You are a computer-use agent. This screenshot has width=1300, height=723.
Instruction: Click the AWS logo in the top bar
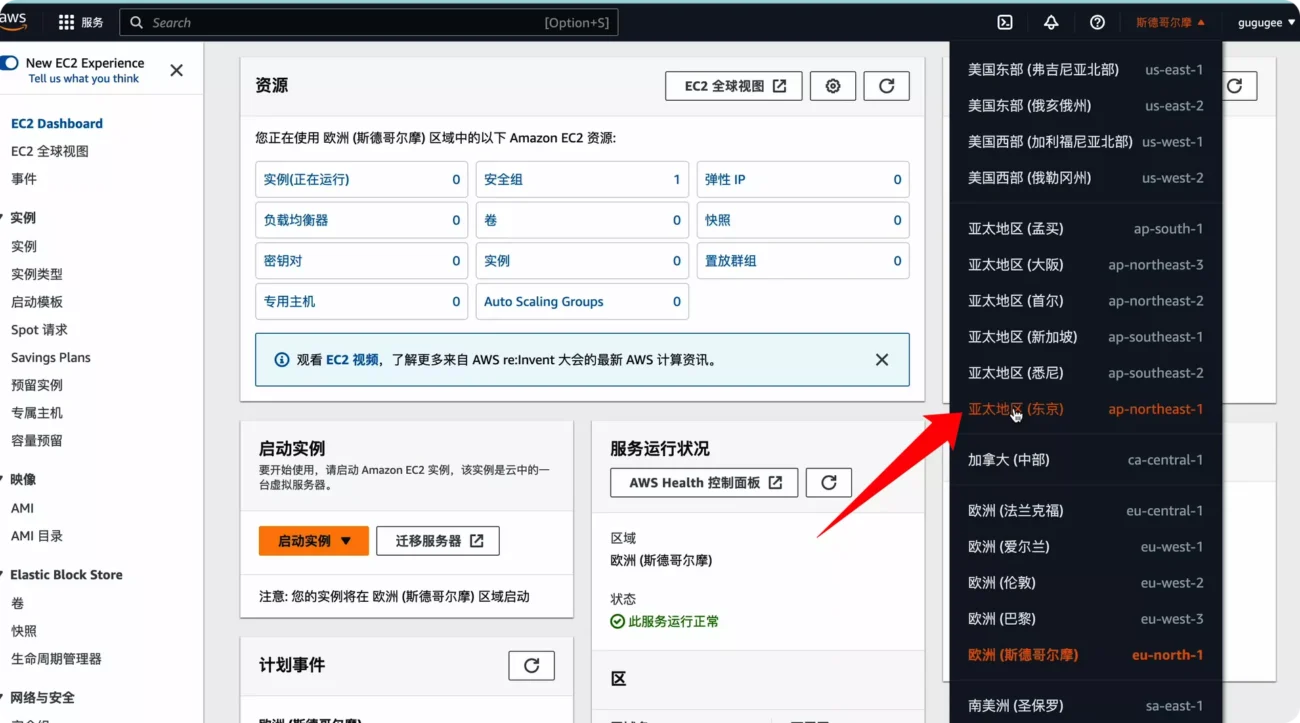pos(14,20)
